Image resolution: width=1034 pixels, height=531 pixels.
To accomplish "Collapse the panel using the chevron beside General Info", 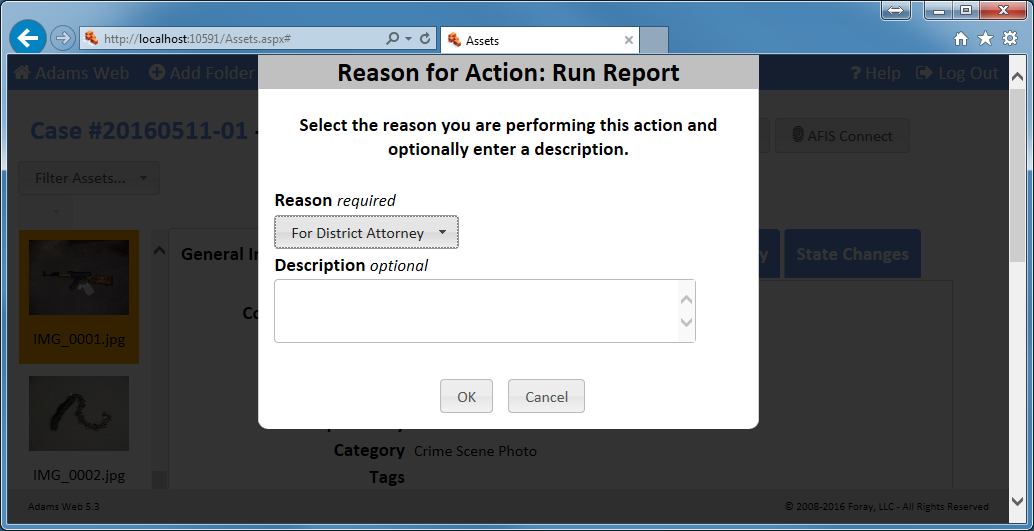I will (x=159, y=252).
